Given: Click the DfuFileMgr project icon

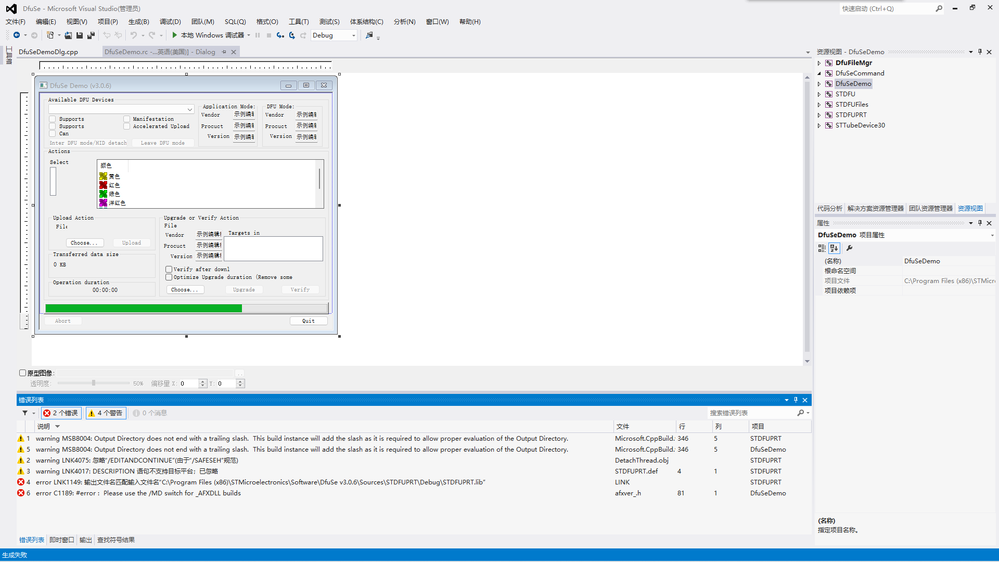Looking at the screenshot, I should [829, 62].
